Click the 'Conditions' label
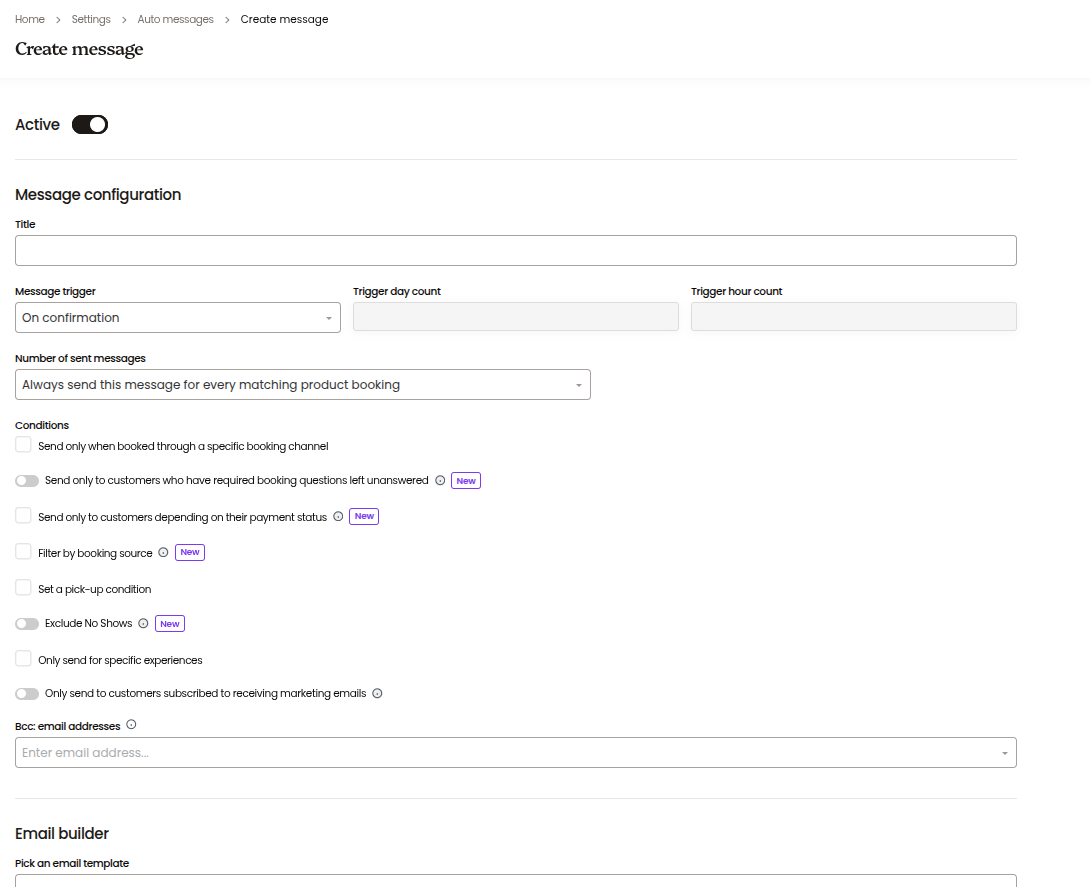Image resolution: width=1090 pixels, height=887 pixels. [x=42, y=425]
